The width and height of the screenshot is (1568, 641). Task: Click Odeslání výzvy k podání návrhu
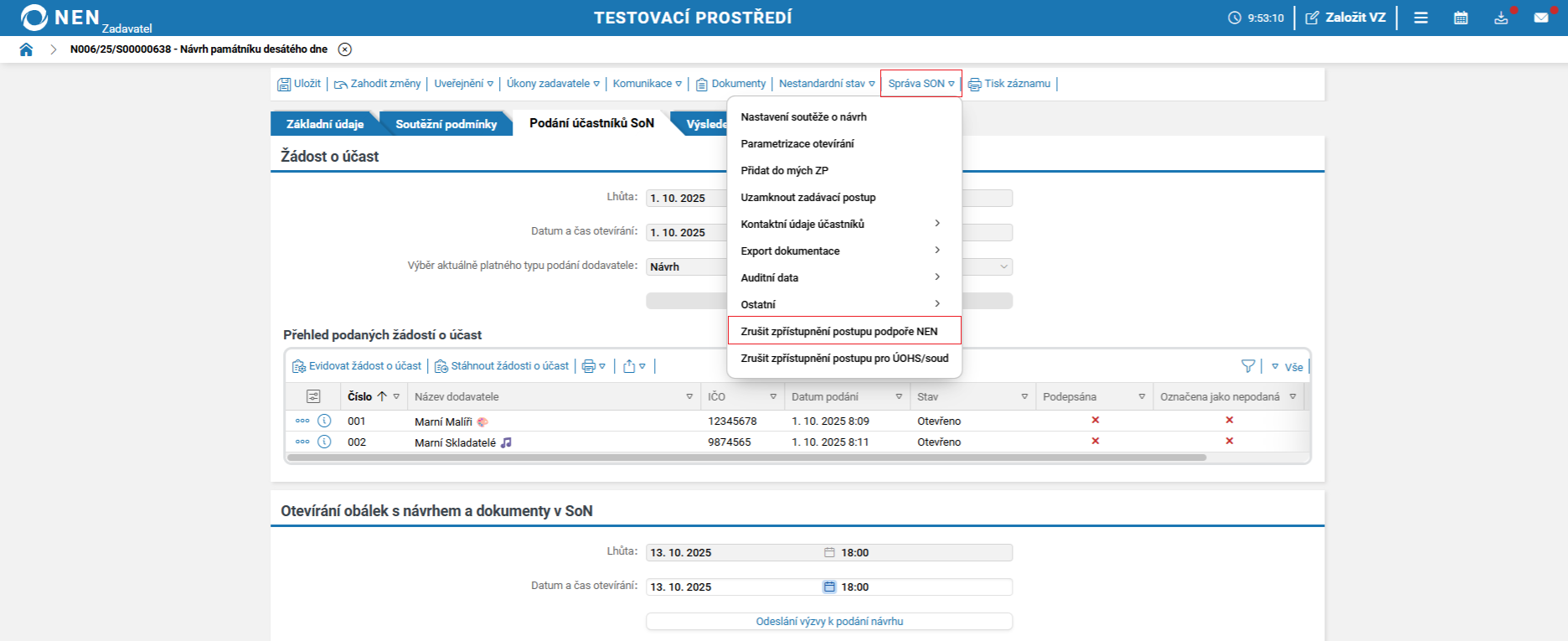click(x=829, y=621)
